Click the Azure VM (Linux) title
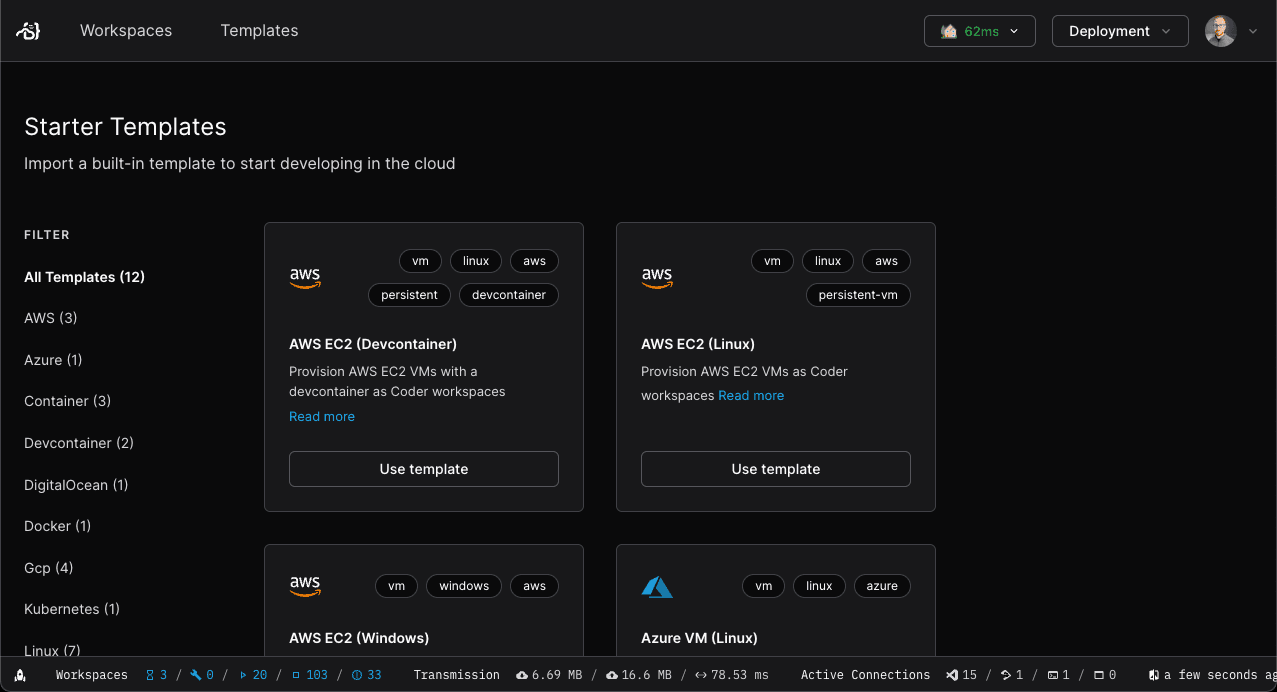The image size is (1277, 692). [699, 638]
